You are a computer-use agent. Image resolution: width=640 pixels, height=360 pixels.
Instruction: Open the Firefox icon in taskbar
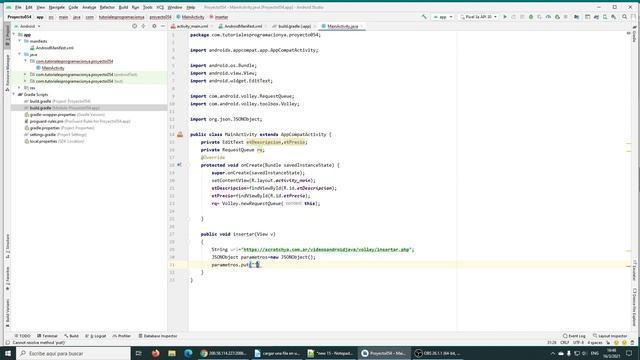155,353
